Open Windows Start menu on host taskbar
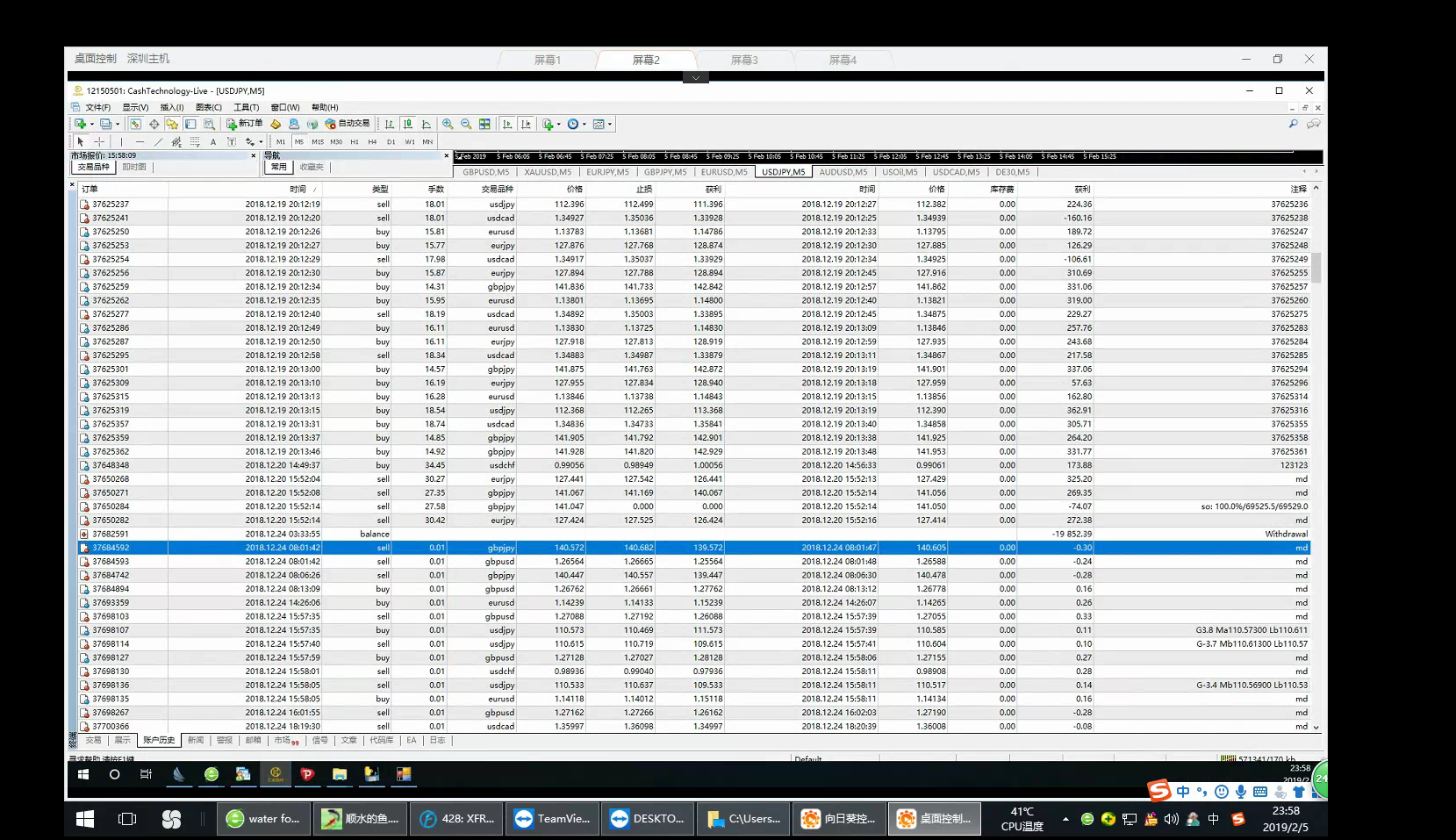 pyautogui.click(x=85, y=819)
